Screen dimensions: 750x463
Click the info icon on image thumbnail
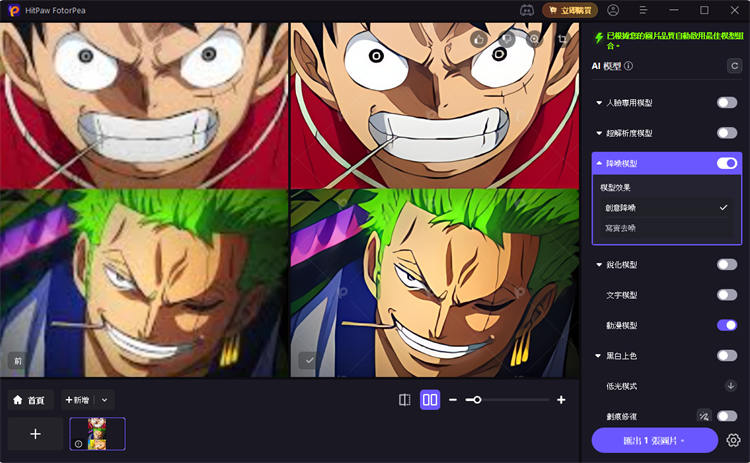tap(78, 444)
